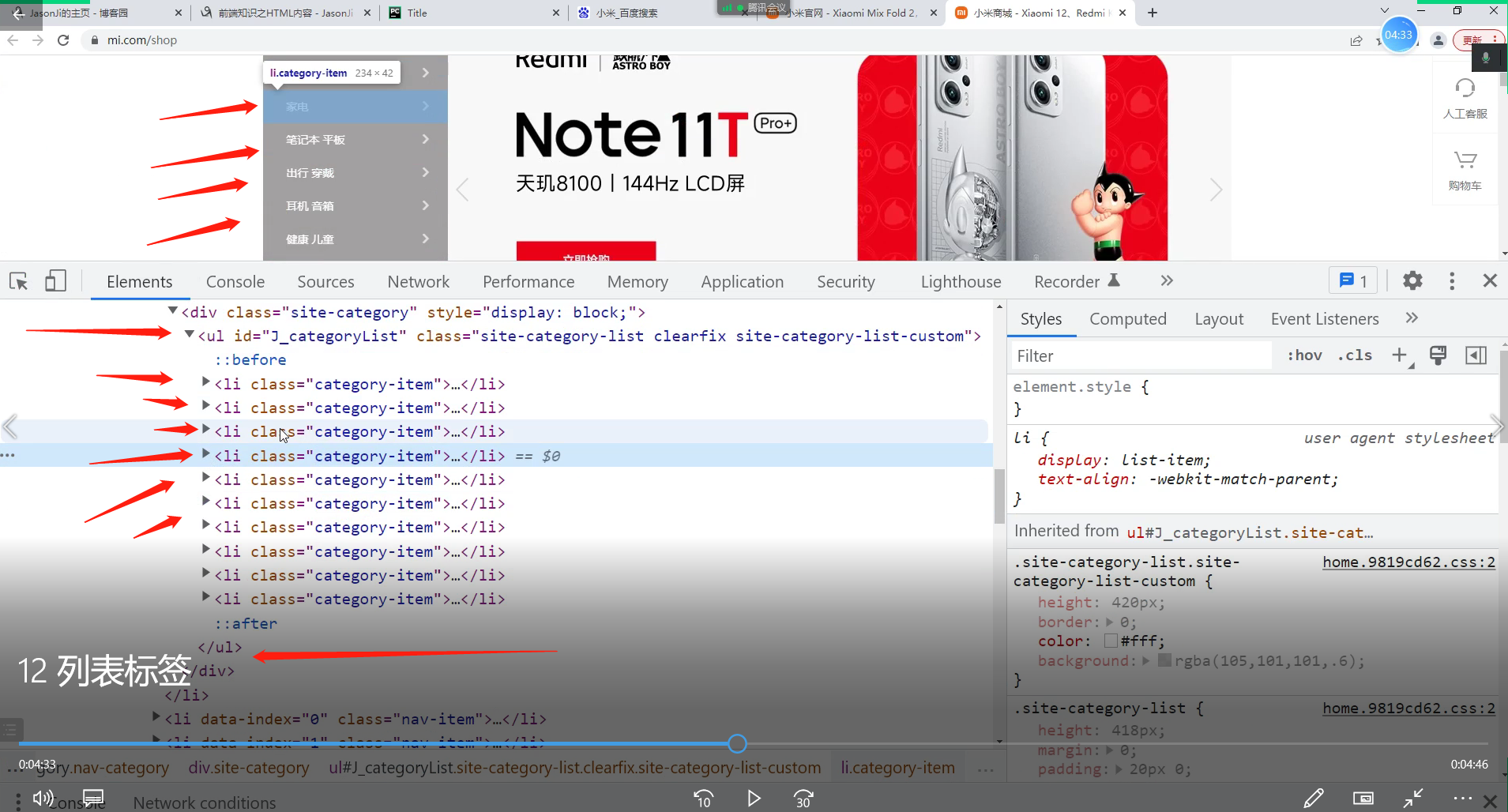This screenshot has height=812, width=1508.
Task: Toggle the :hov element state panel
Action: point(1305,355)
